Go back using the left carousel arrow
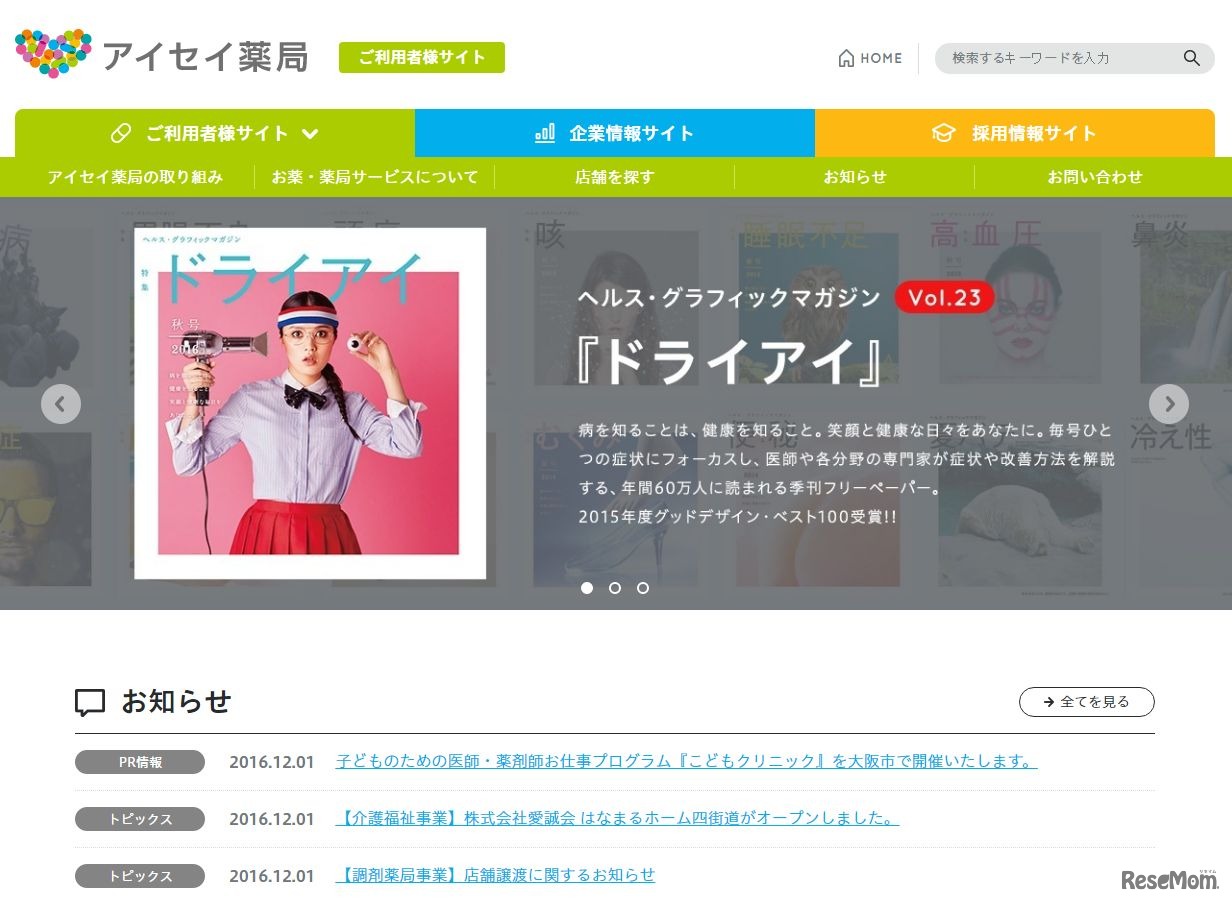This screenshot has width=1232, height=903. click(x=61, y=404)
